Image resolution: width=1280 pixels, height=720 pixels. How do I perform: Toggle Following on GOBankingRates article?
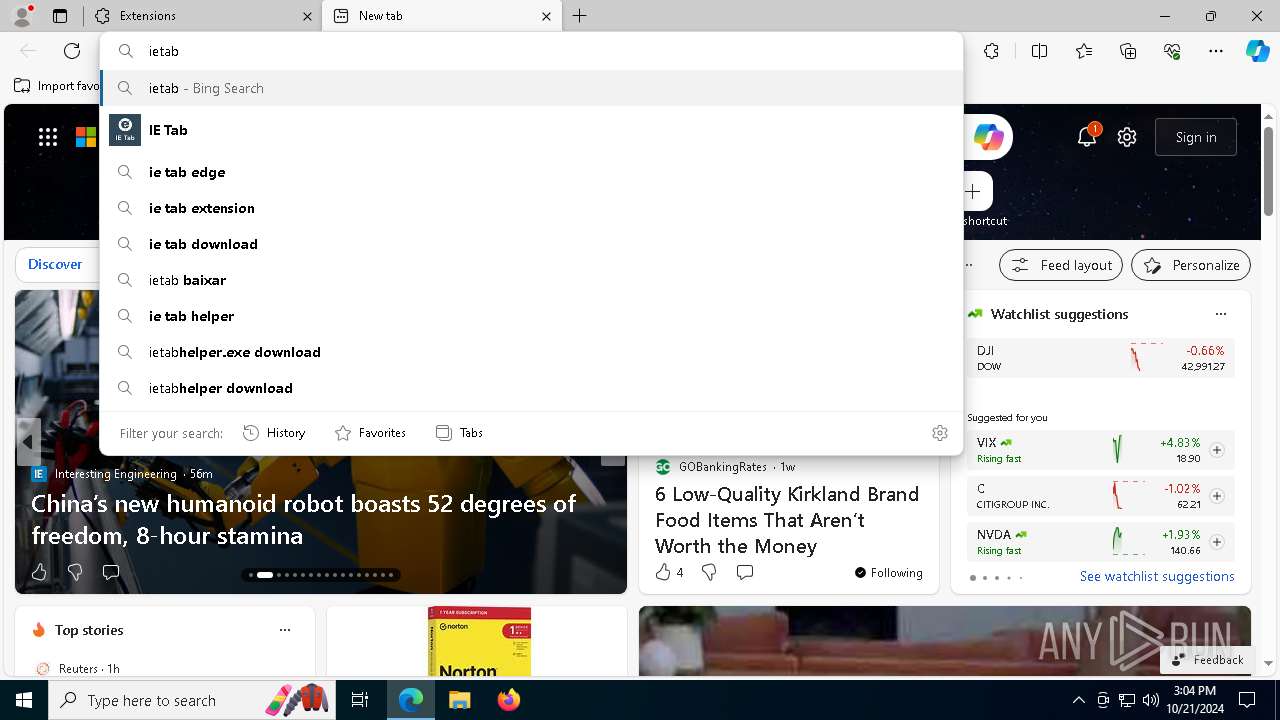point(888,573)
